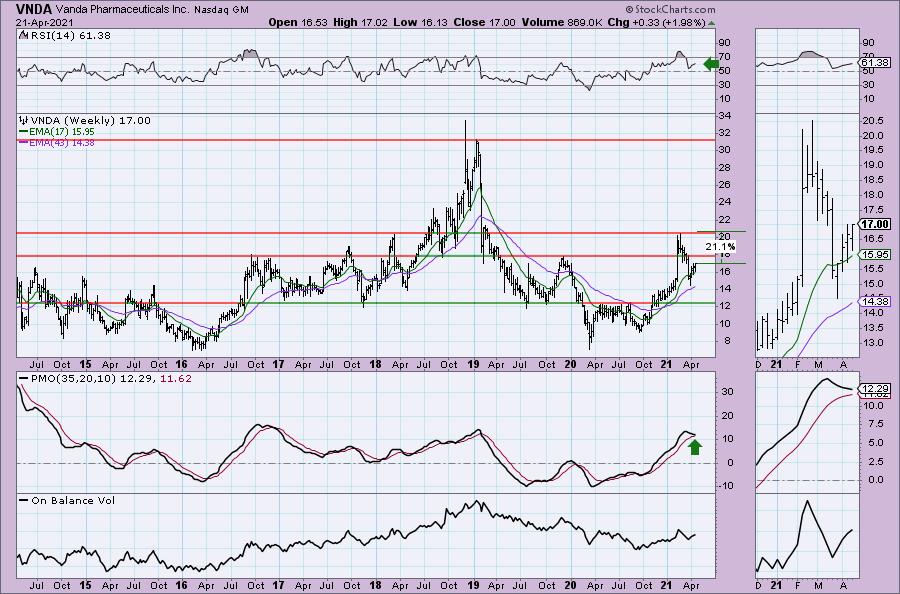Click the Open 16.53 value

click(x=297, y=22)
